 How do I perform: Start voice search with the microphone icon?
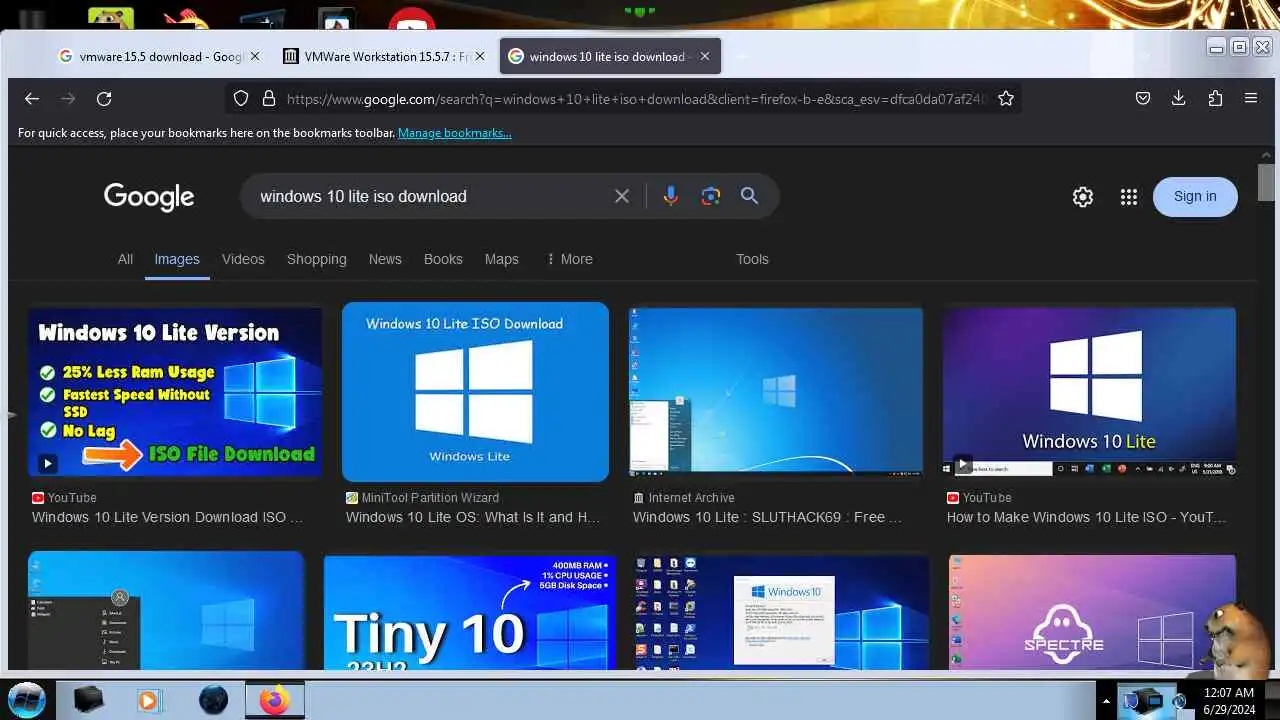point(671,196)
